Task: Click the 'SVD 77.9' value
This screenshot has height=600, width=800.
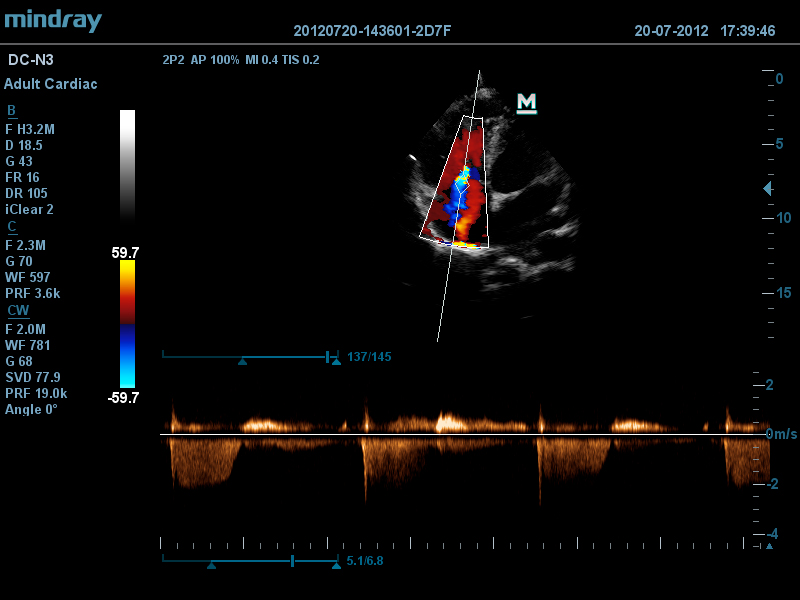Action: [33, 378]
